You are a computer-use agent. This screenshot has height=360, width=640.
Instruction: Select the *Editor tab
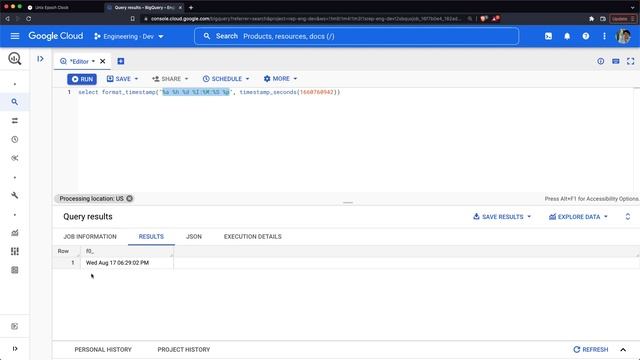(x=79, y=61)
